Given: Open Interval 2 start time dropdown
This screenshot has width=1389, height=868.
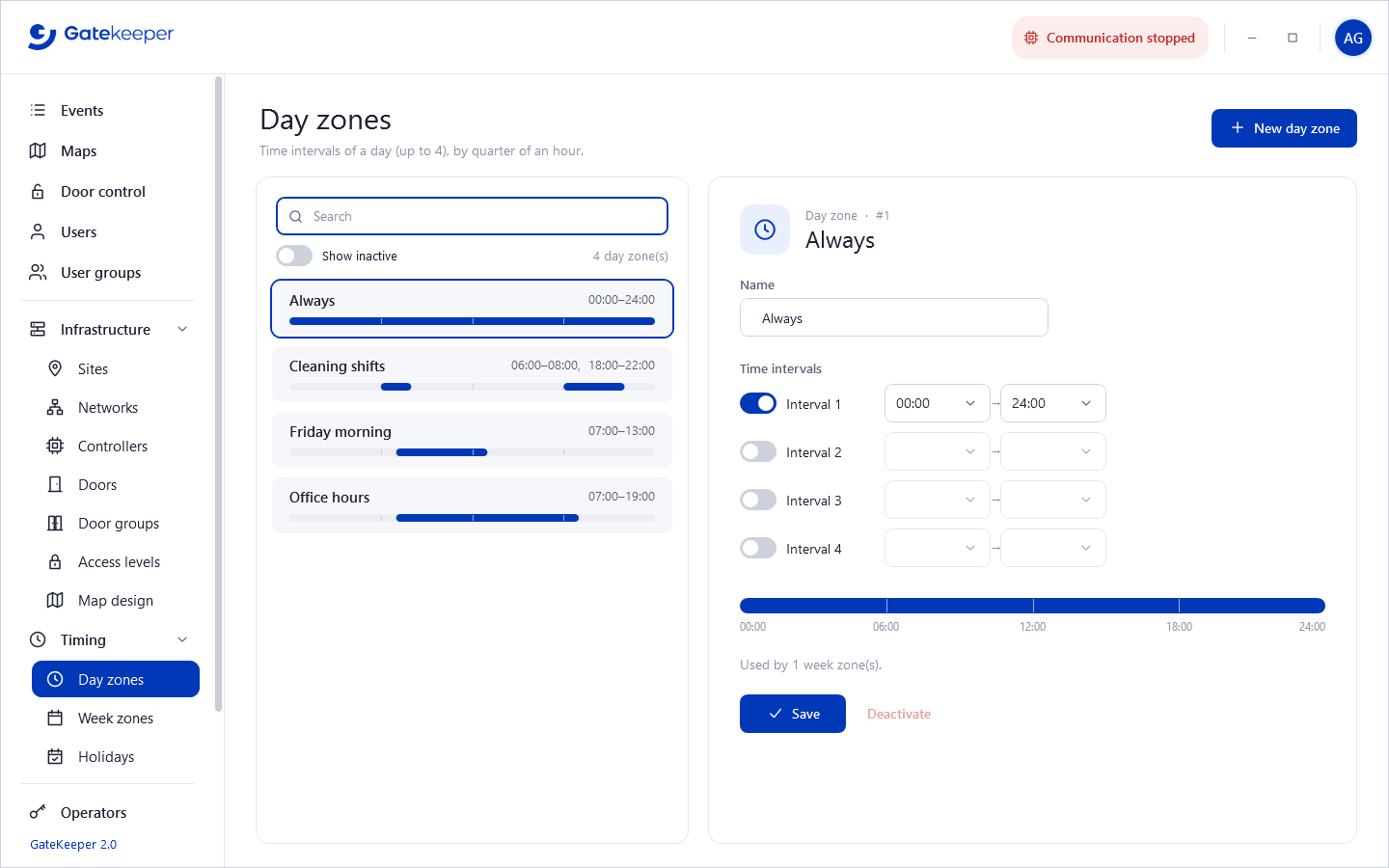Looking at the screenshot, I should (938, 451).
